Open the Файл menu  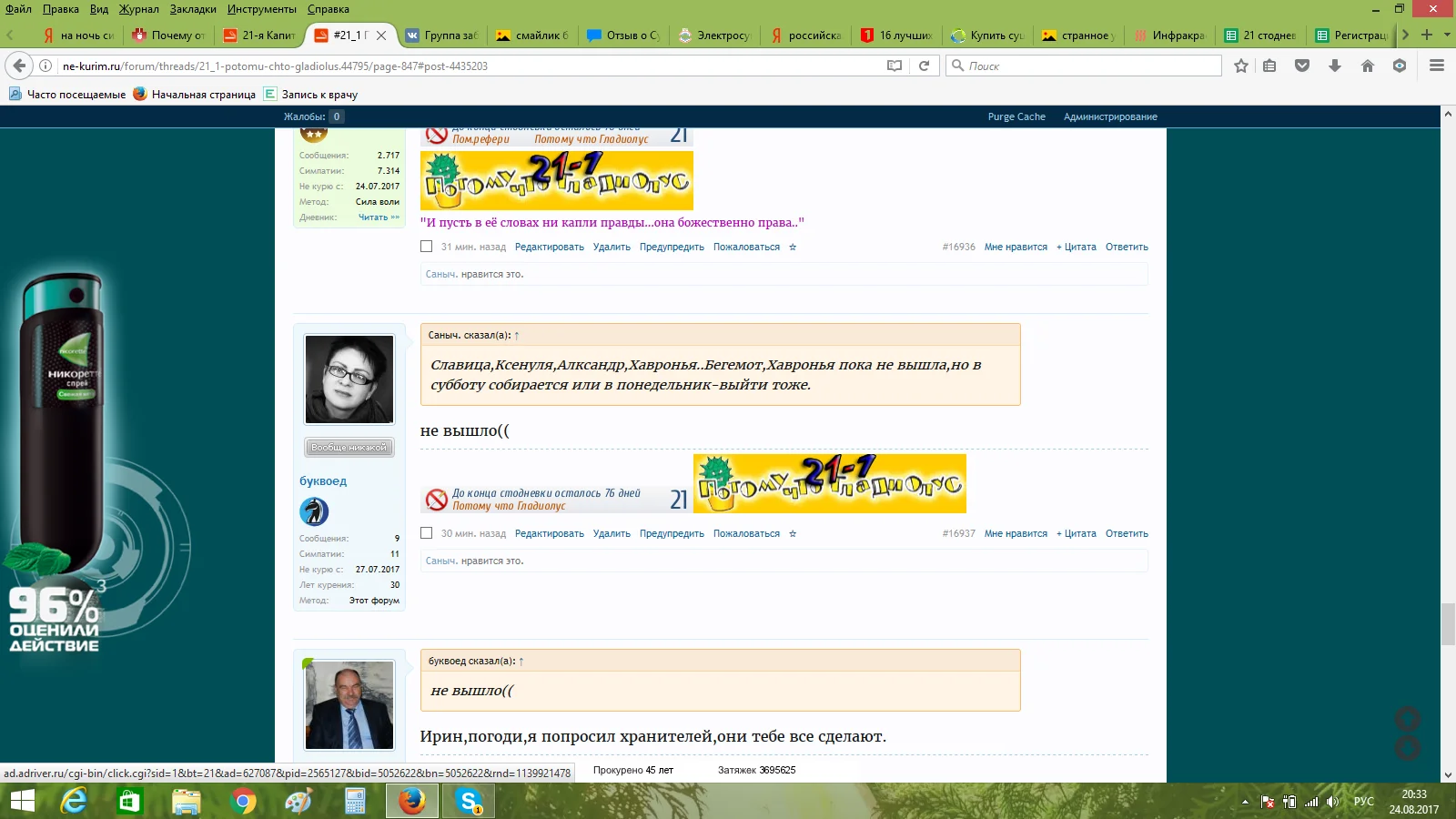tap(18, 9)
